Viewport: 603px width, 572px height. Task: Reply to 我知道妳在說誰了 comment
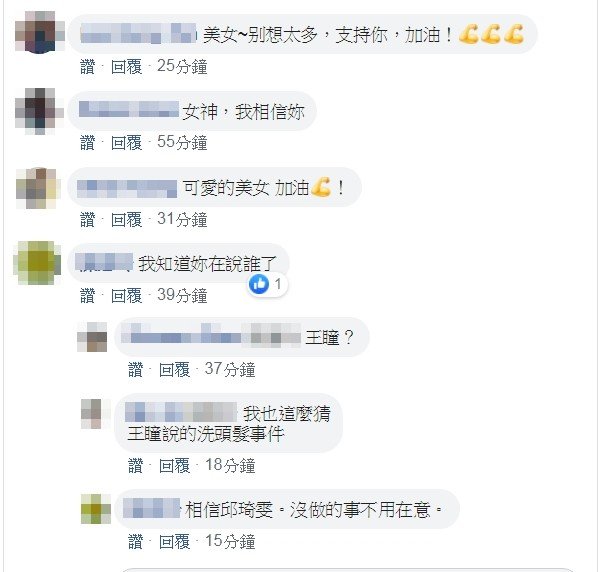(x=127, y=295)
